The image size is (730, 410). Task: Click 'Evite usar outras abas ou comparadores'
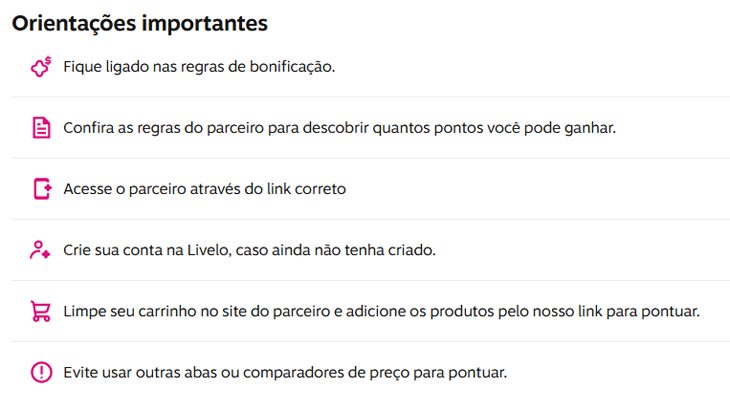(285, 372)
